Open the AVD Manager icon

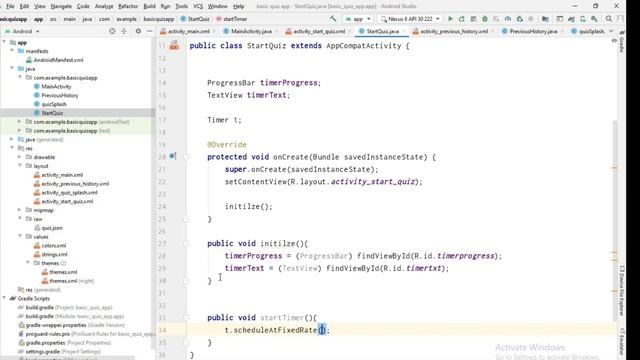coord(582,19)
